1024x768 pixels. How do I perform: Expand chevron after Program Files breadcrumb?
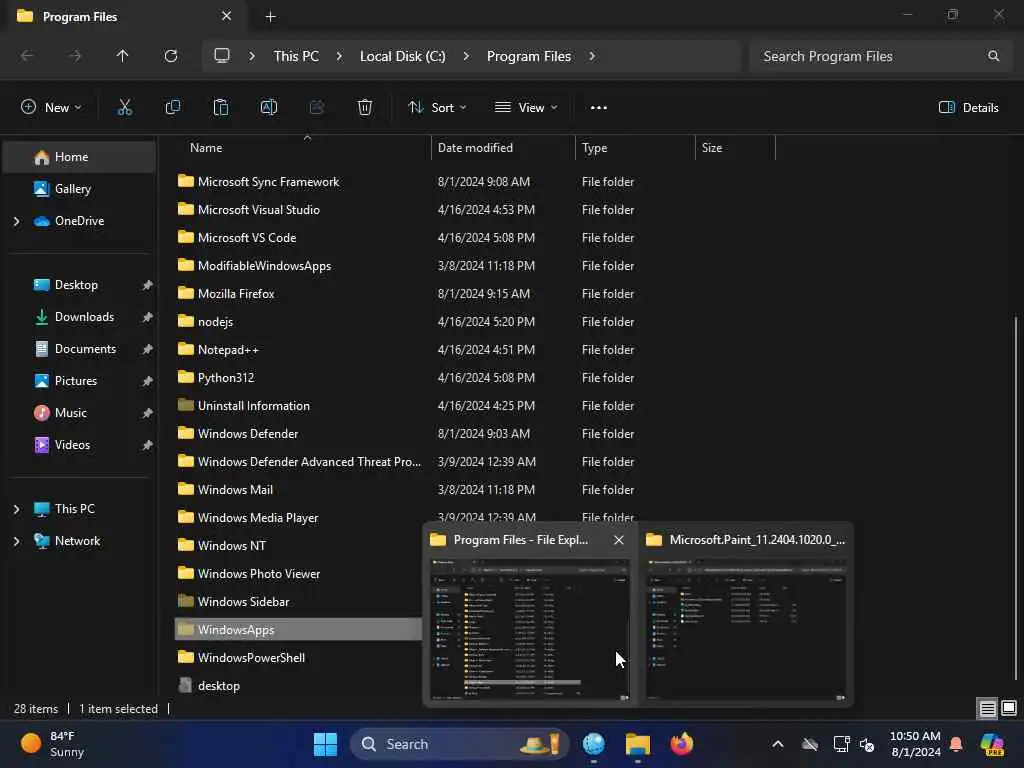coord(592,56)
